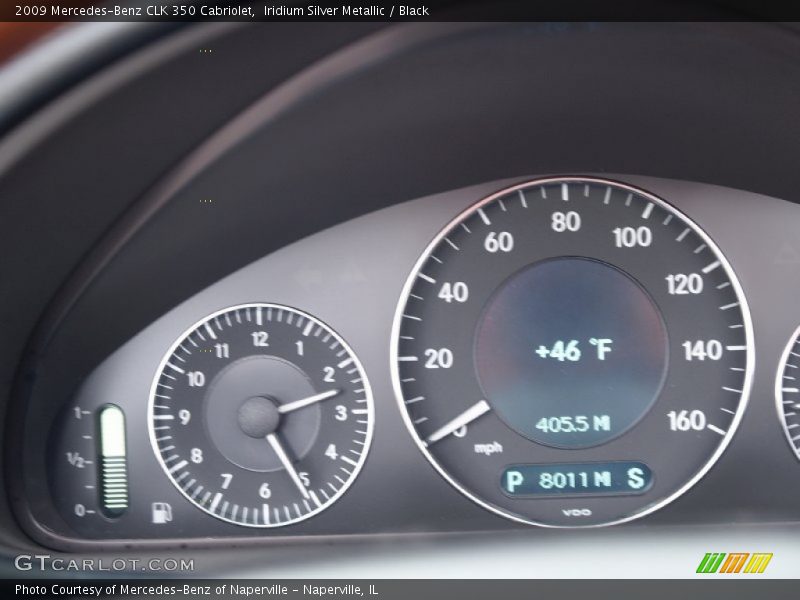This screenshot has width=800, height=600.
Task: Click the +46 °F temperature readout
Action: point(573,351)
